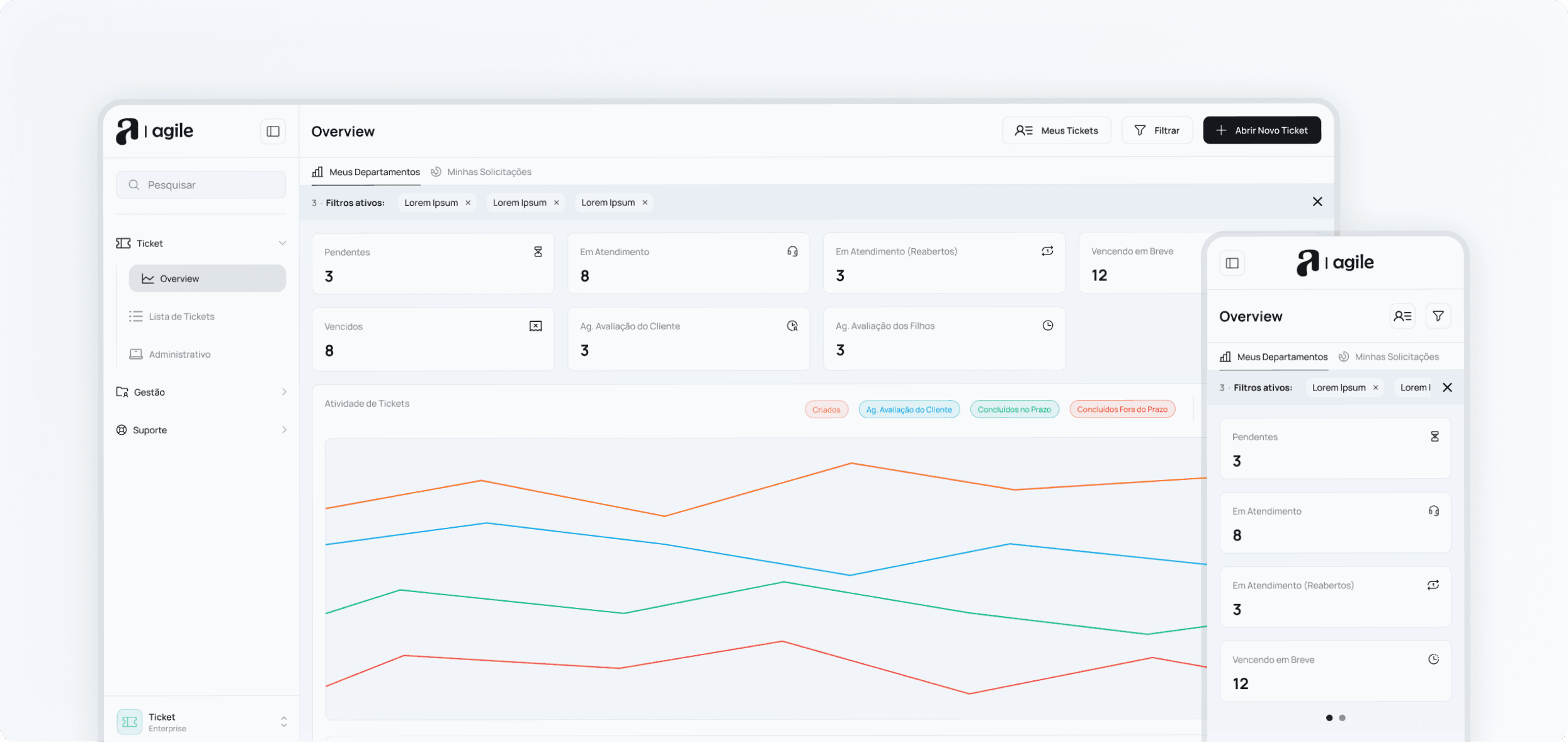The width and height of the screenshot is (1568, 742).
Task: Click icon on Ag. Avaliação do Cliente card
Action: click(792, 326)
